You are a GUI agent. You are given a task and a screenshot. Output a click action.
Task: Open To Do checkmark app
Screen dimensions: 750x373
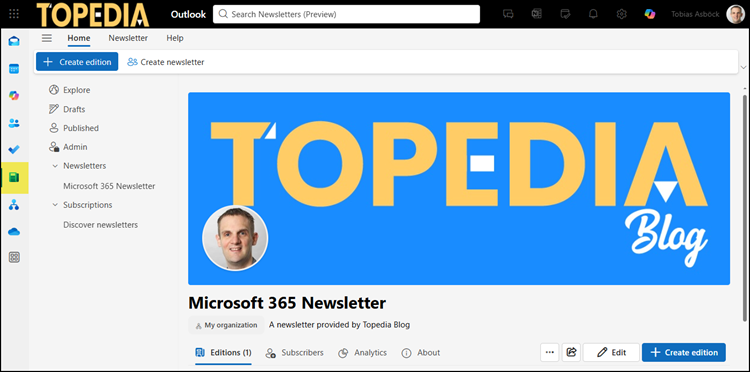[14, 150]
